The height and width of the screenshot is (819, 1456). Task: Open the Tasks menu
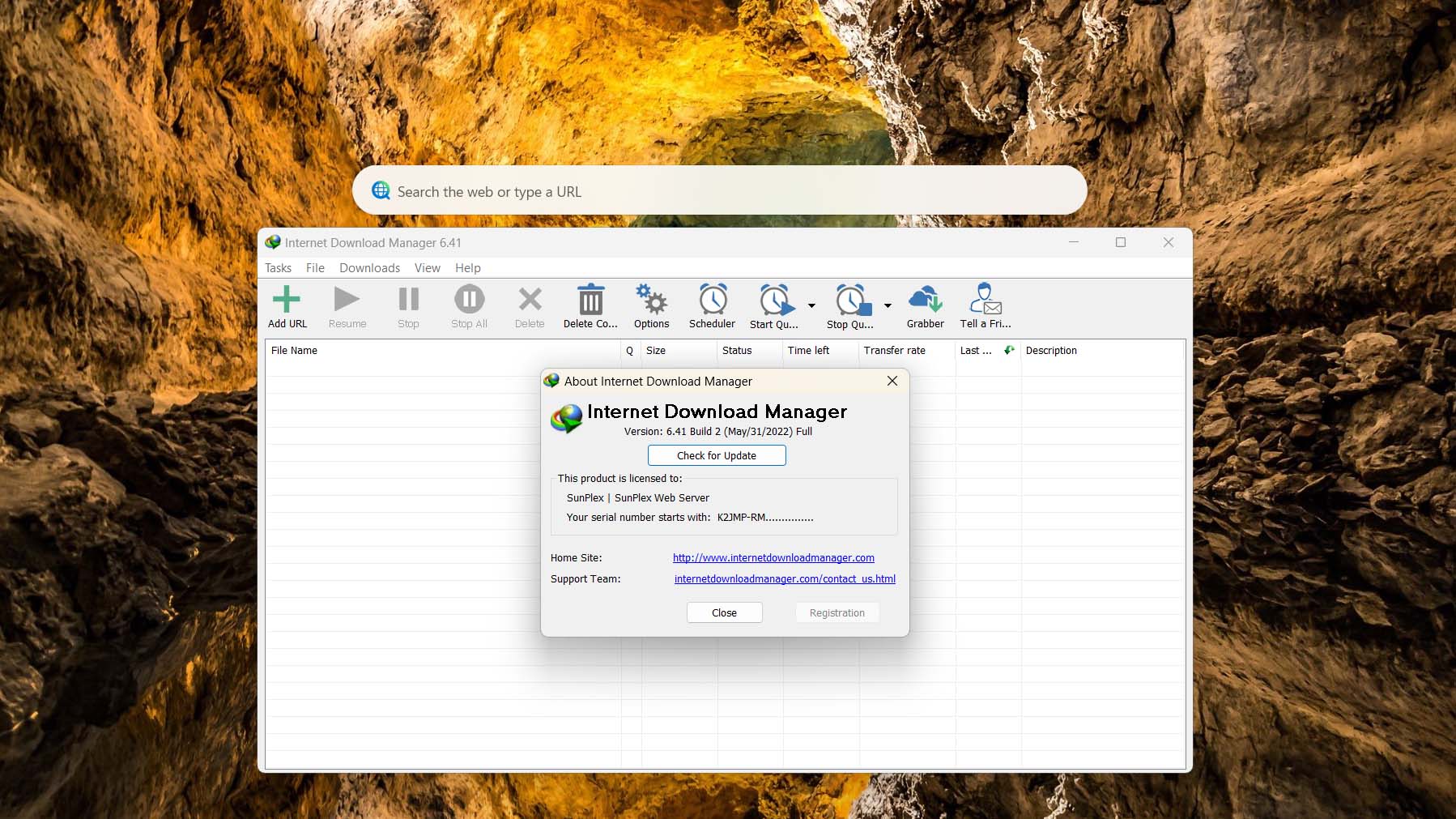click(x=278, y=268)
